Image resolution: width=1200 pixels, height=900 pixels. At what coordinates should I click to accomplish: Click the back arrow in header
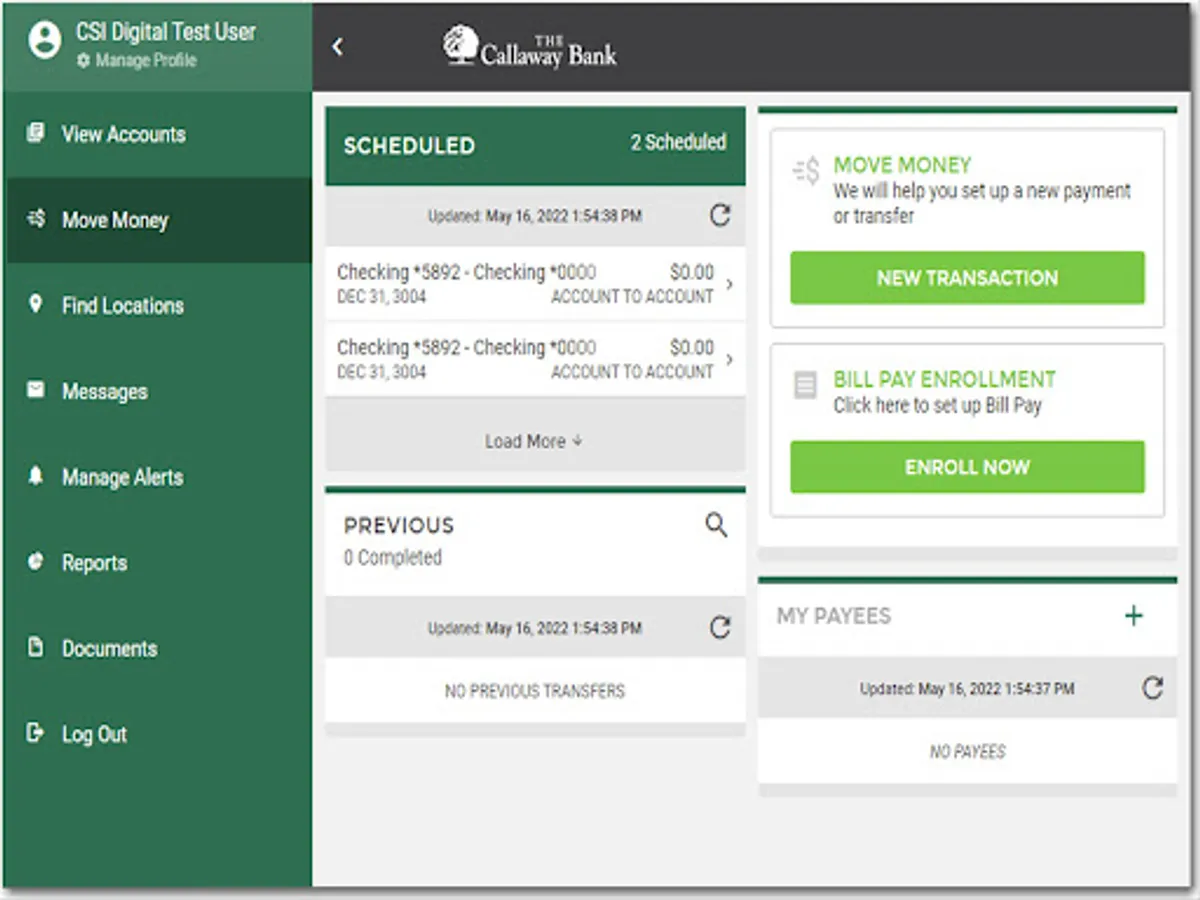point(338,47)
